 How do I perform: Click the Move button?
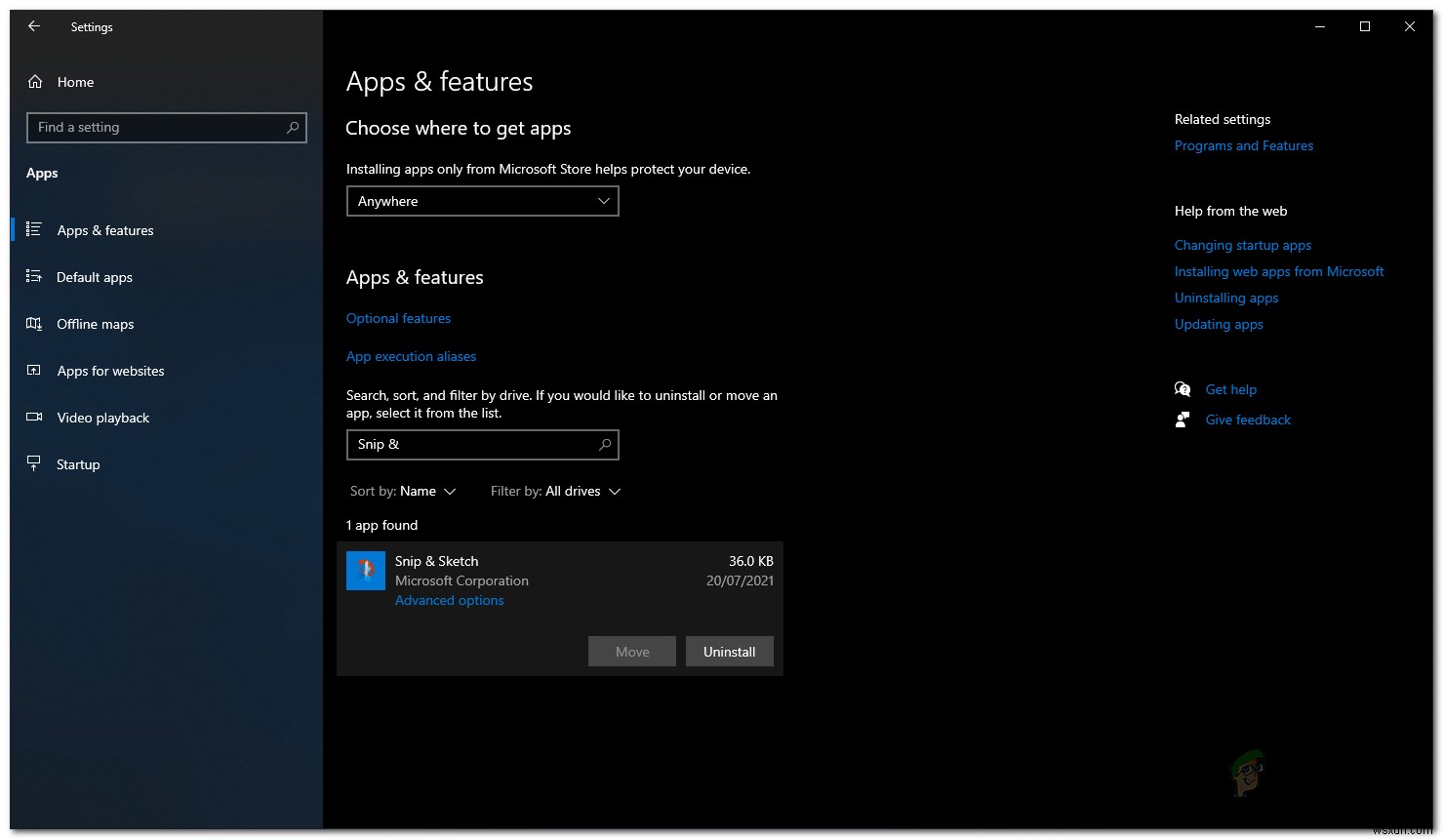point(632,652)
